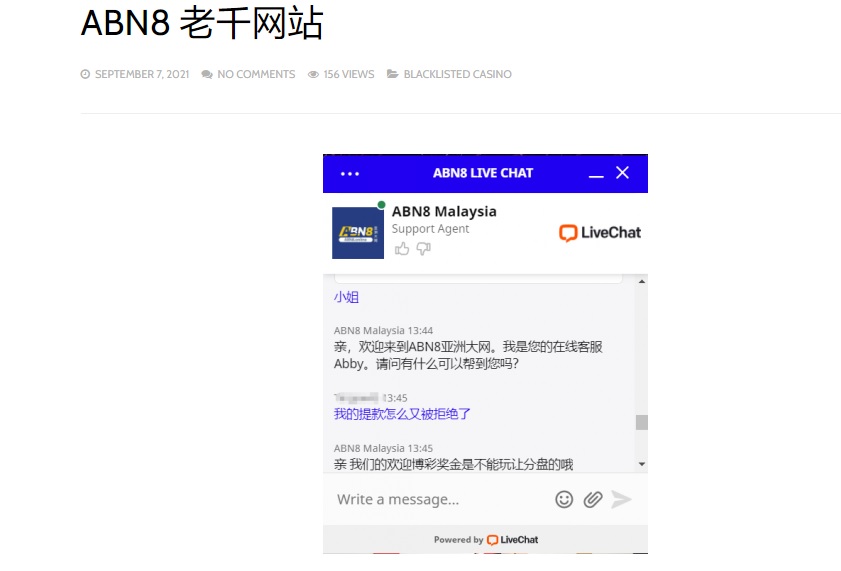Rate the agent with the thumbs up
Viewport: 841px width, 571px height.
tap(402, 249)
